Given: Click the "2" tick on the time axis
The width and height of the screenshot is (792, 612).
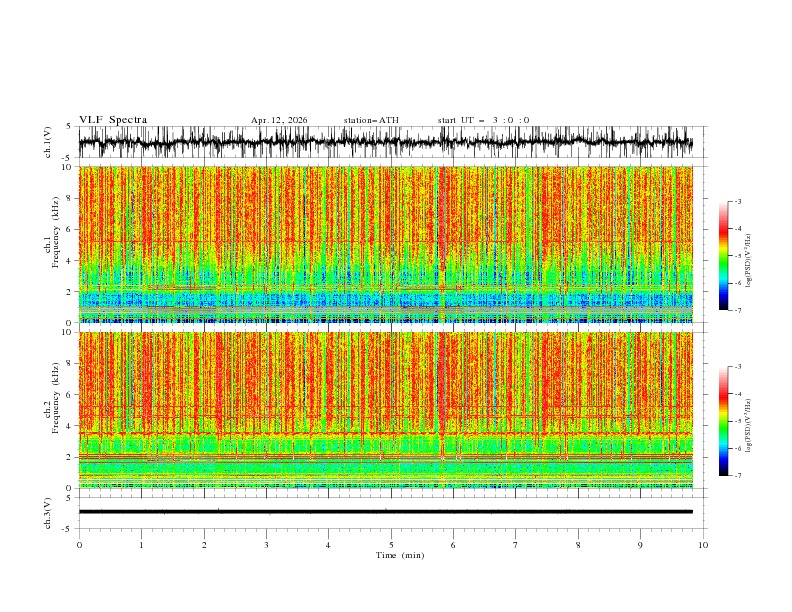Looking at the screenshot, I should (204, 545).
